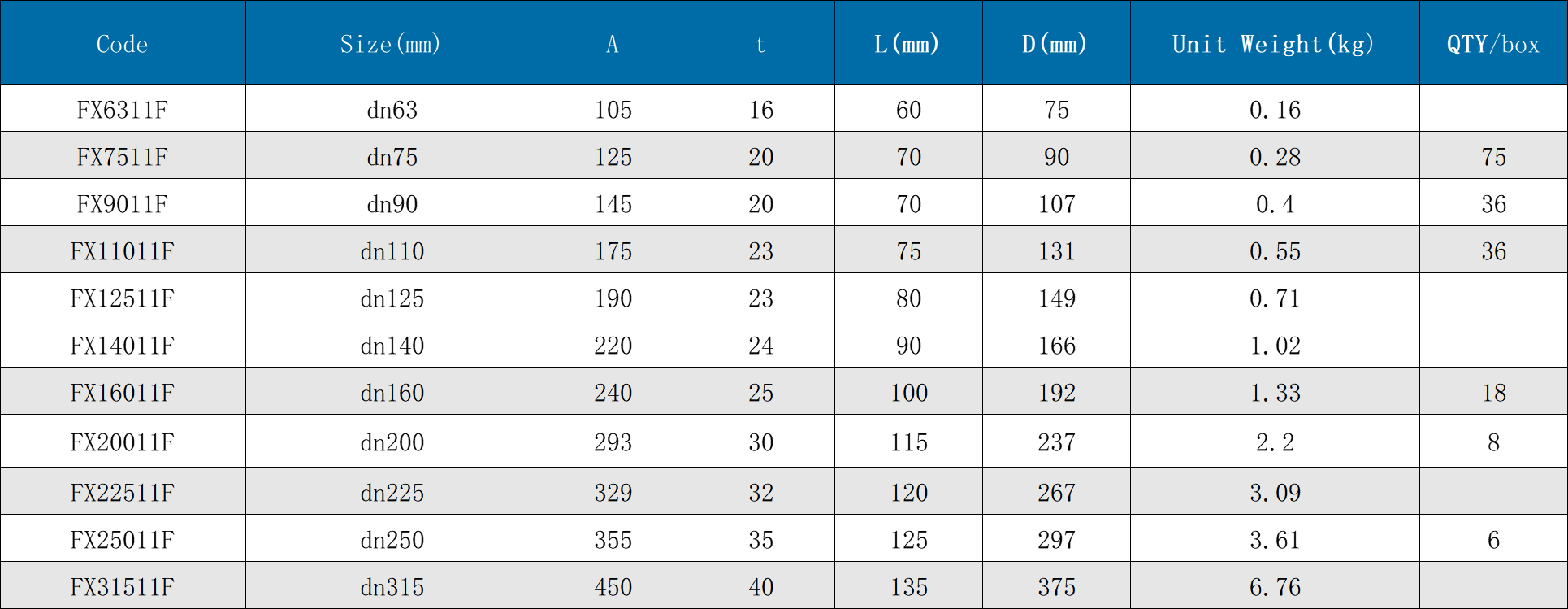The image size is (1568, 609).
Task: Click the 6.76 weight value
Action: (1275, 587)
